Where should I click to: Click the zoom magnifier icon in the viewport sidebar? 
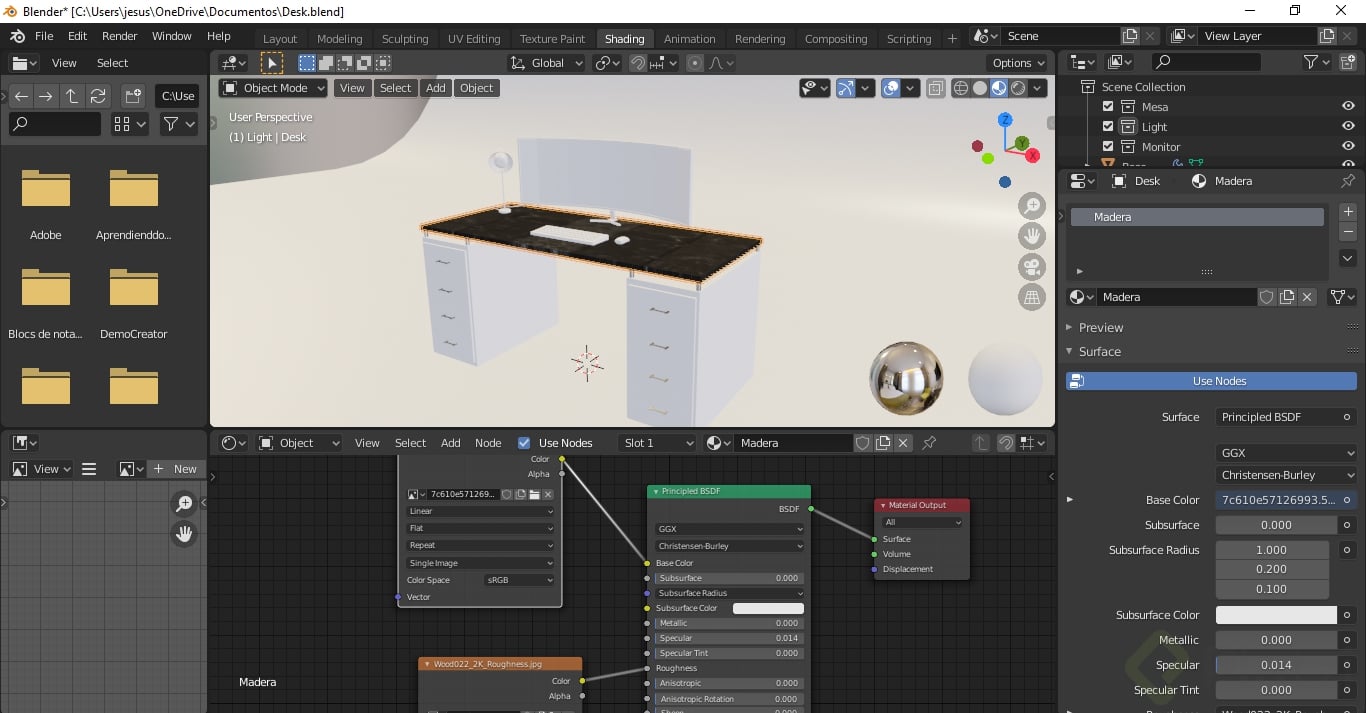[1031, 205]
